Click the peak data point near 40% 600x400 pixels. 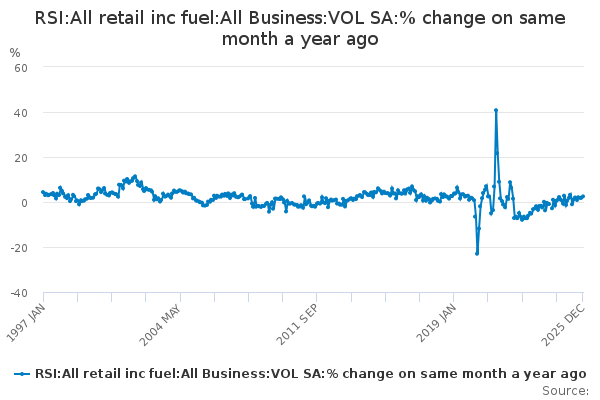[x=496, y=110]
